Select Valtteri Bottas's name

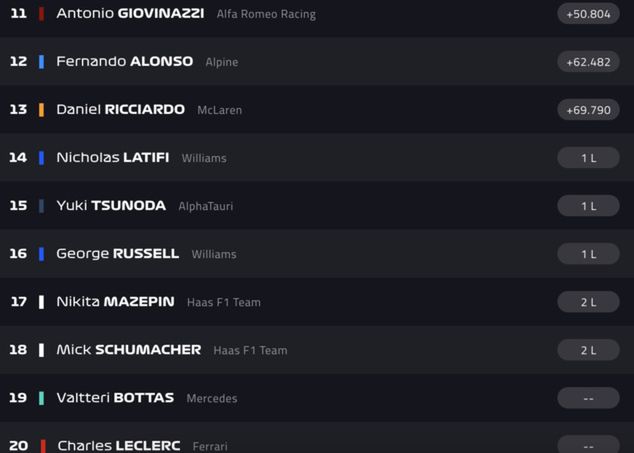tap(115, 398)
